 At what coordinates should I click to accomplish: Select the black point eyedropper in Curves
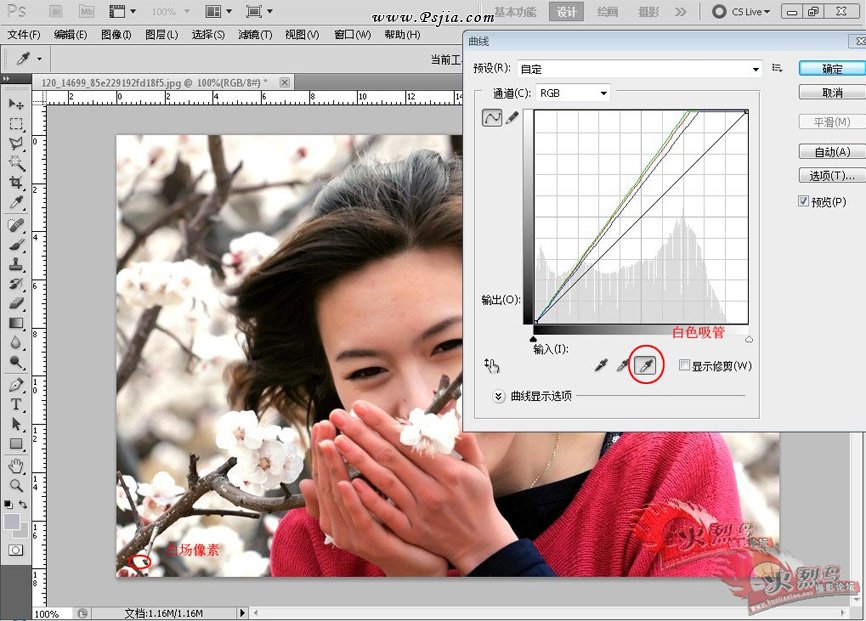point(602,366)
